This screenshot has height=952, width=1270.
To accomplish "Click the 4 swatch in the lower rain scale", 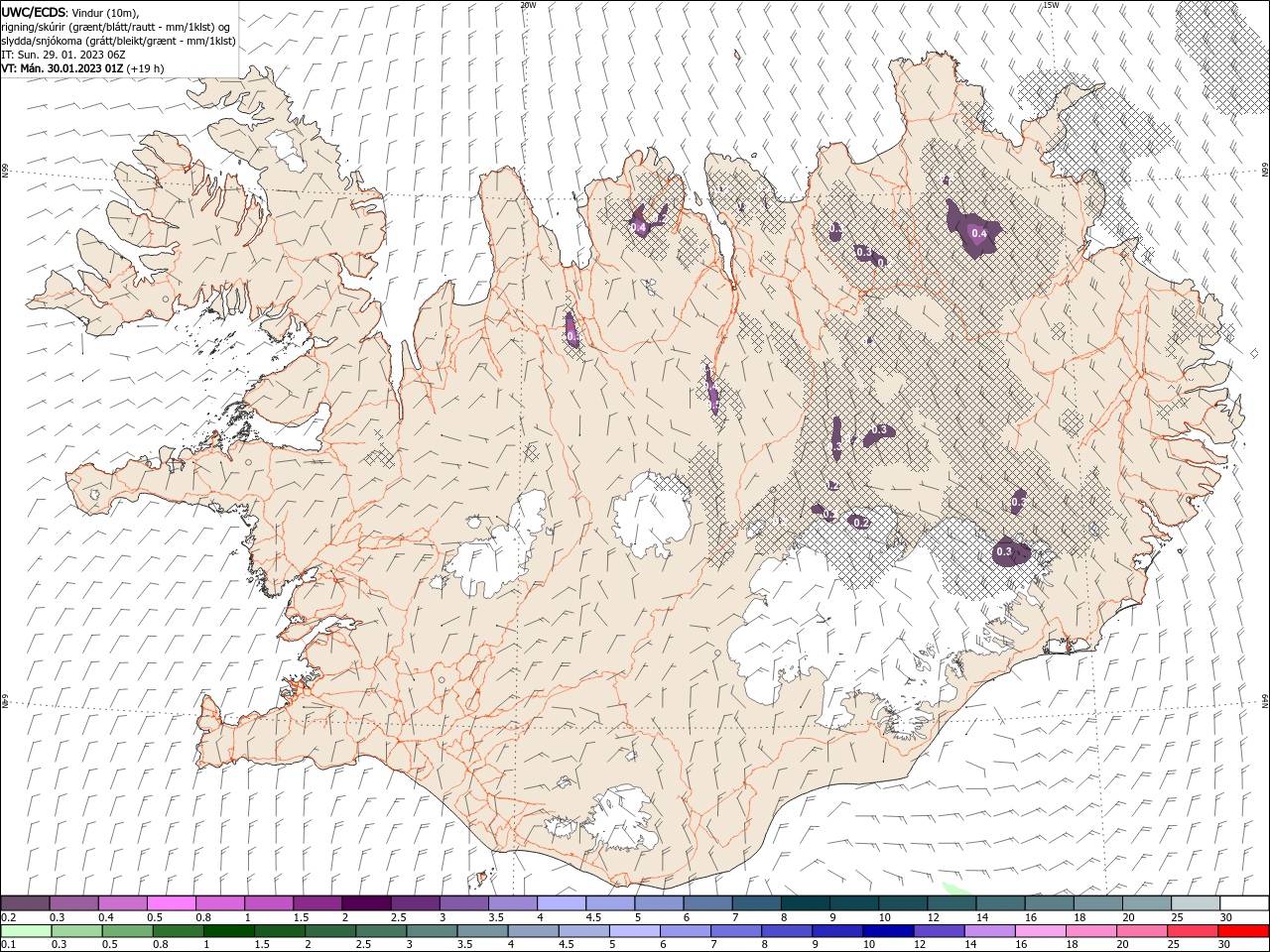I will point(532,931).
